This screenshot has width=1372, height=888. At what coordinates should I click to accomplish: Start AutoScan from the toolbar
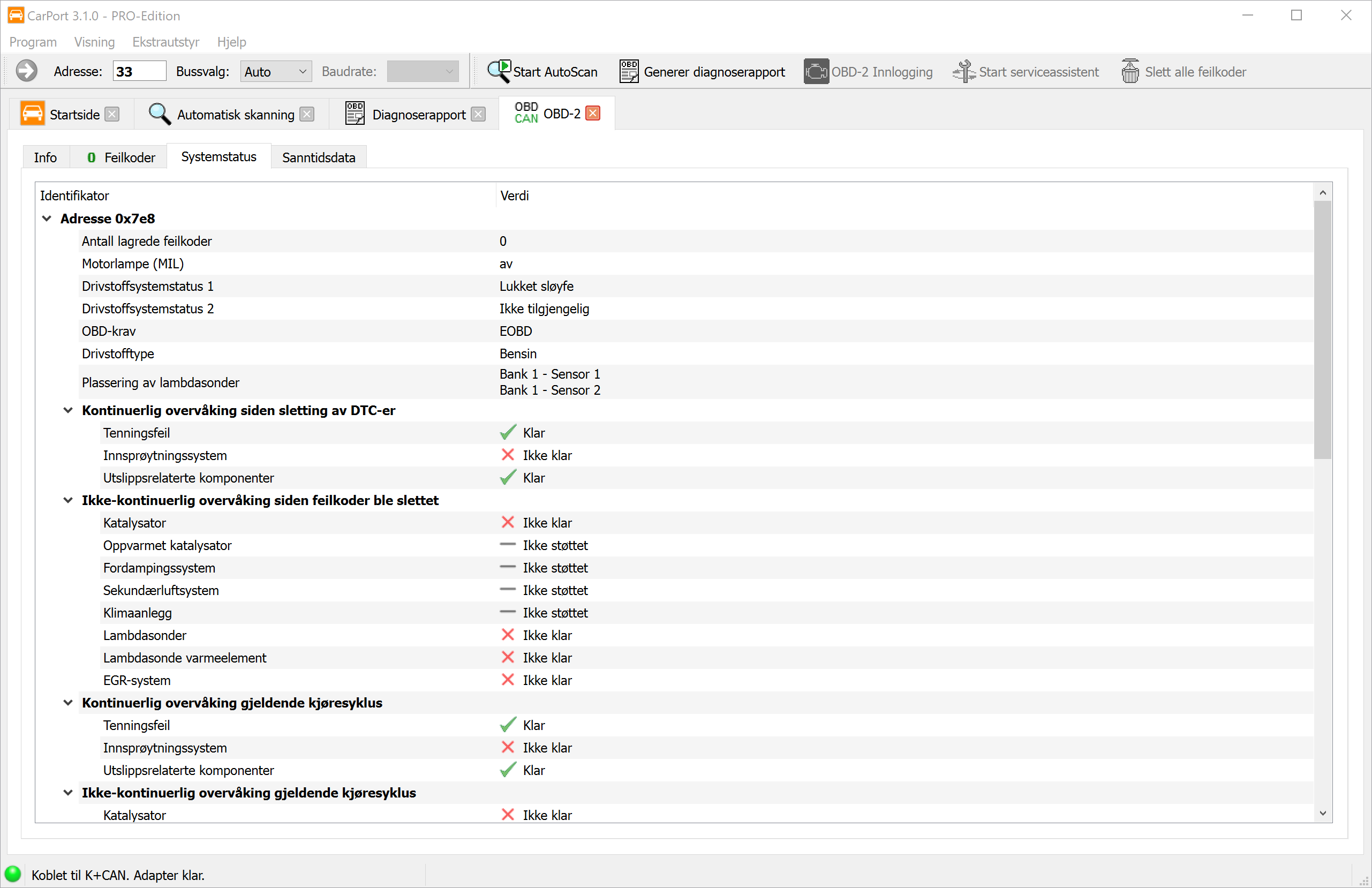(x=542, y=72)
